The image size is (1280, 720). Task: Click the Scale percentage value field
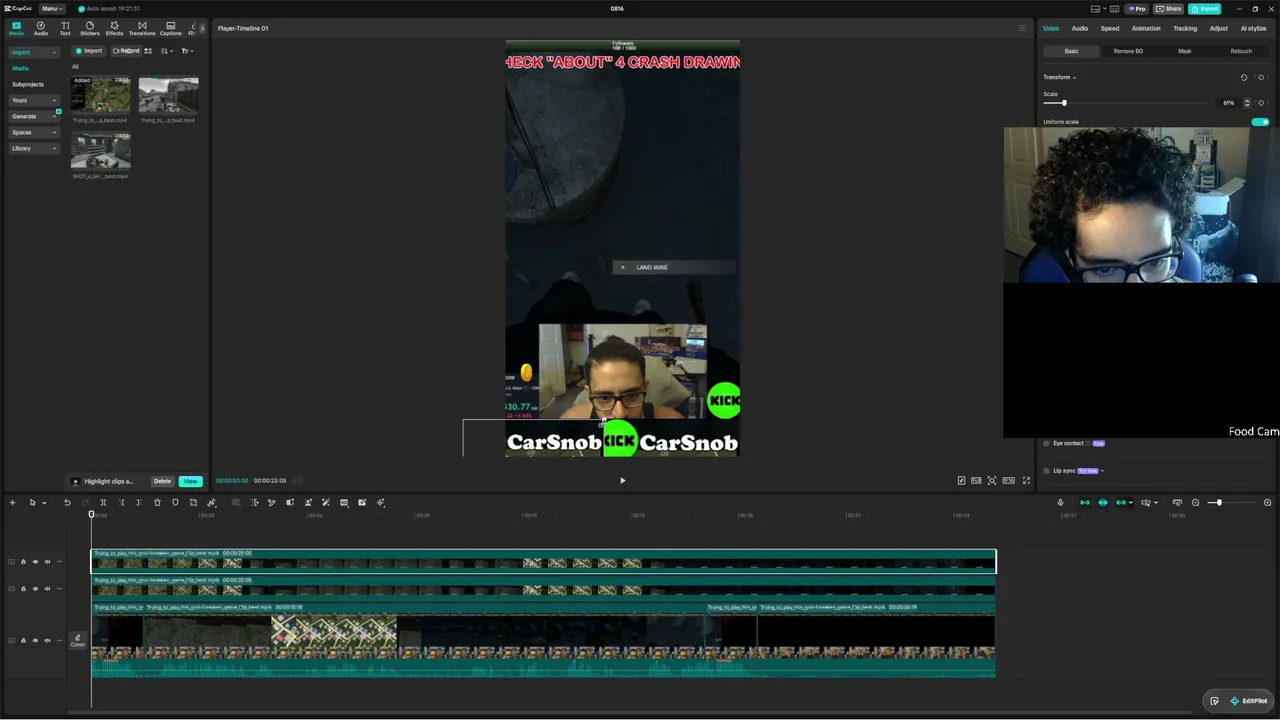[1229, 103]
